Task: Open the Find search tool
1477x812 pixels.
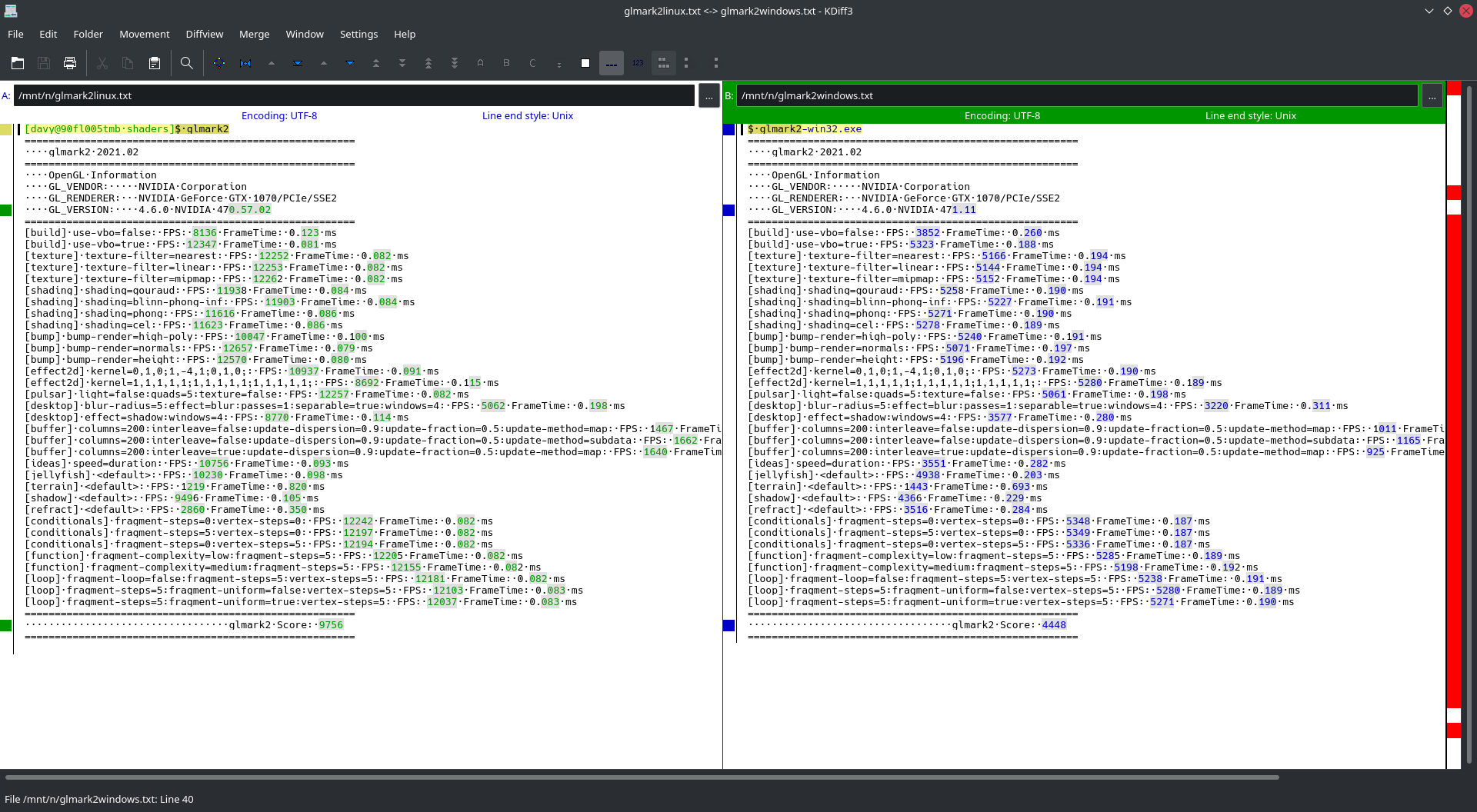Action: coord(186,63)
